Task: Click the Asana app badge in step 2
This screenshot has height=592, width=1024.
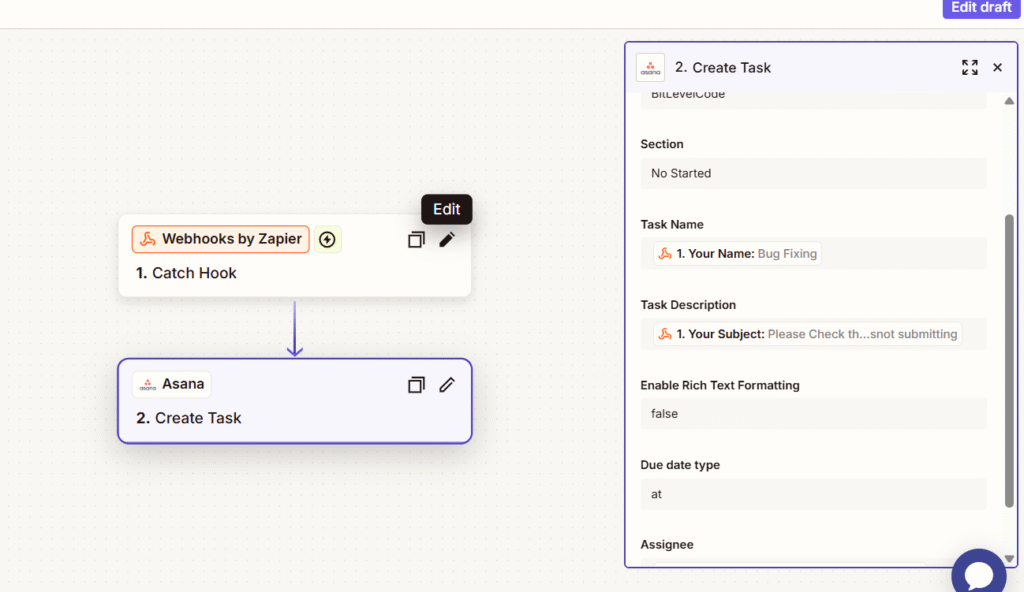Action: click(172, 384)
